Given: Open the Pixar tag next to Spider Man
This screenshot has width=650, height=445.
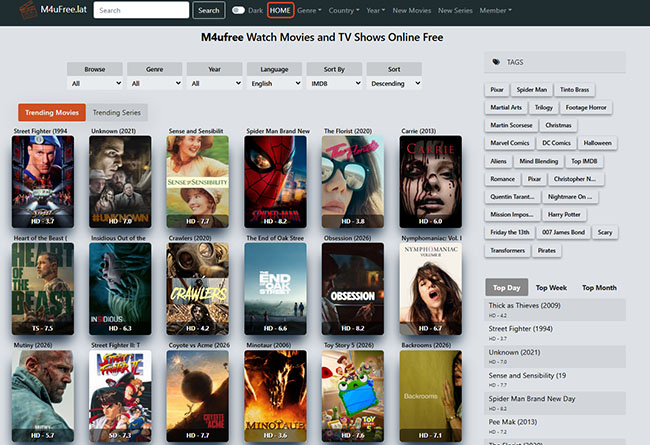Looking at the screenshot, I should (x=497, y=90).
